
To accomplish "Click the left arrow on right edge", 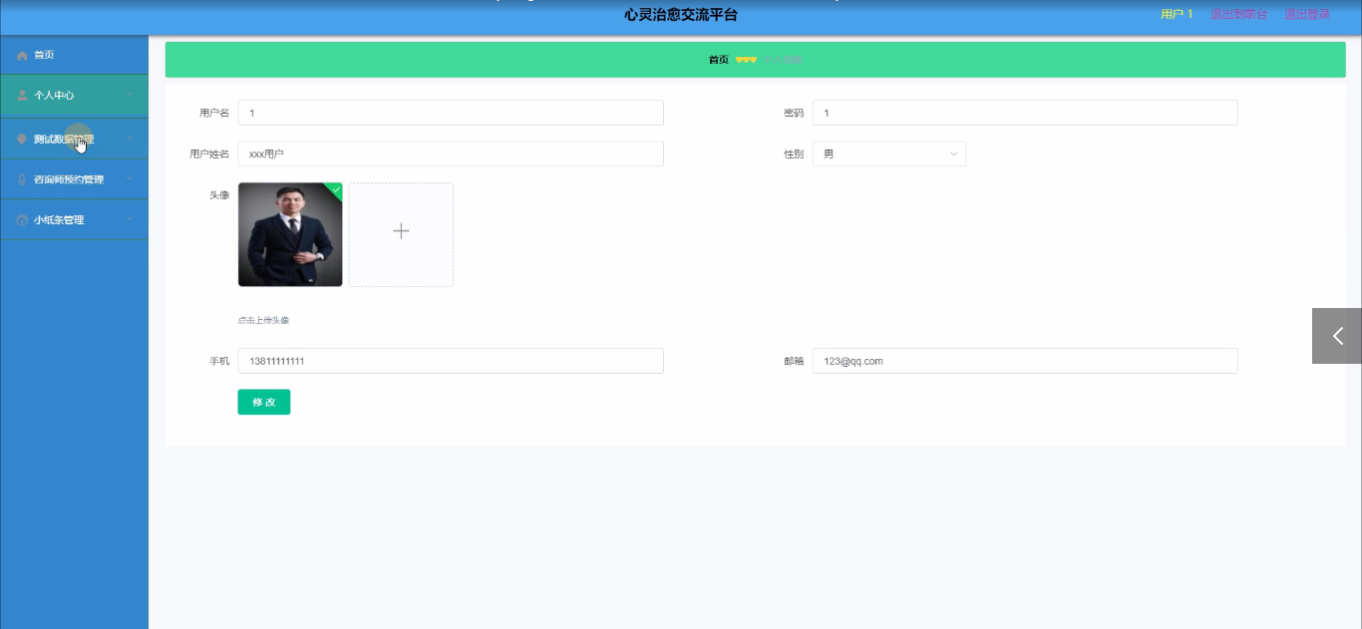I will tap(1337, 336).
